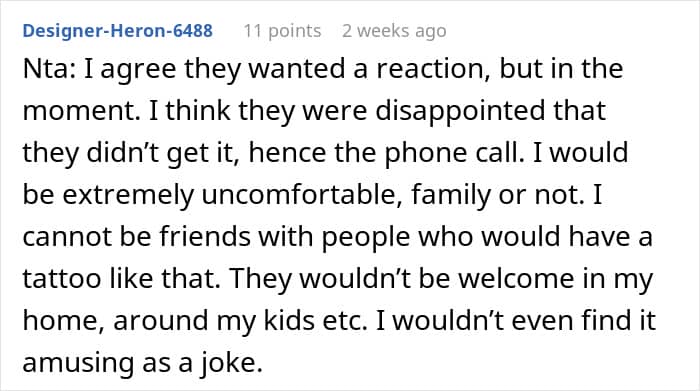Open the Designer-Heron-6488 user profile
This screenshot has width=700, height=391.
click(x=117, y=31)
